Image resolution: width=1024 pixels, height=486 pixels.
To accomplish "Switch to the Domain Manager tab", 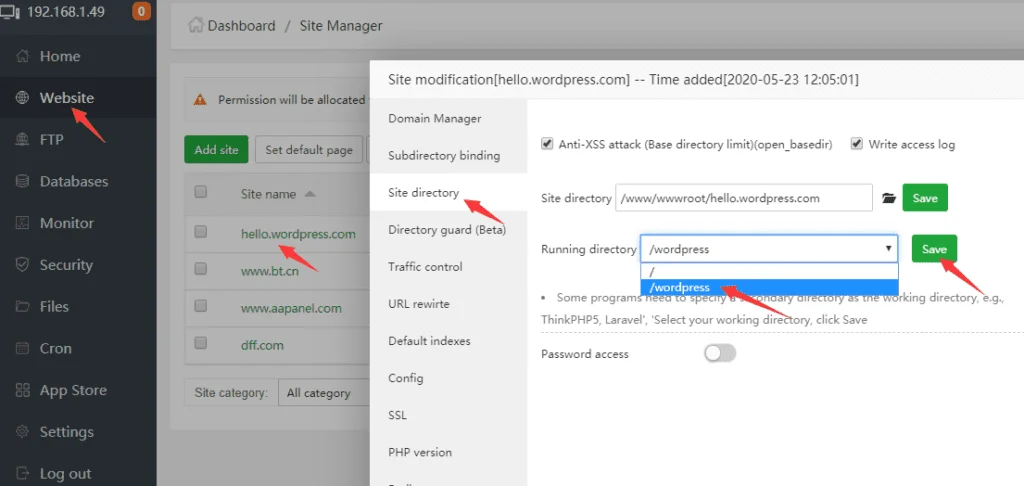I will click(x=434, y=119).
